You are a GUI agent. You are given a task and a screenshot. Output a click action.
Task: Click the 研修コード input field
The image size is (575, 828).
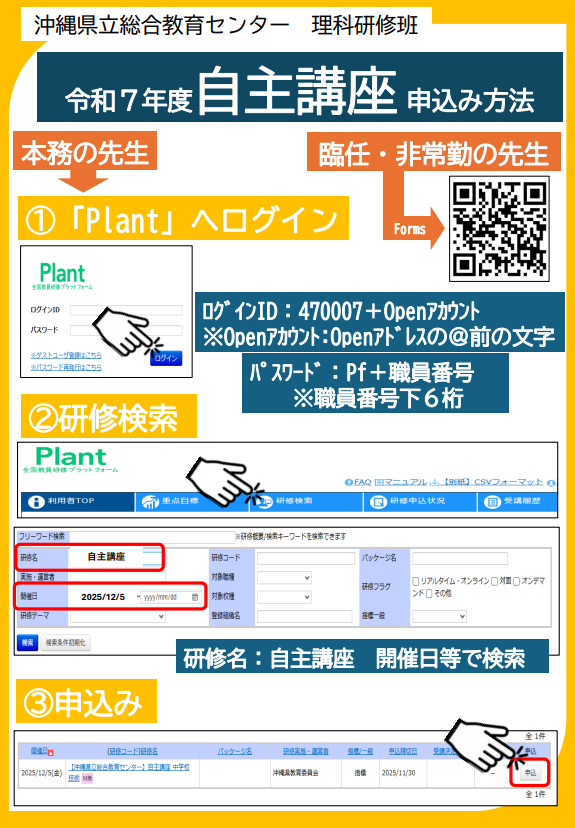click(x=306, y=558)
